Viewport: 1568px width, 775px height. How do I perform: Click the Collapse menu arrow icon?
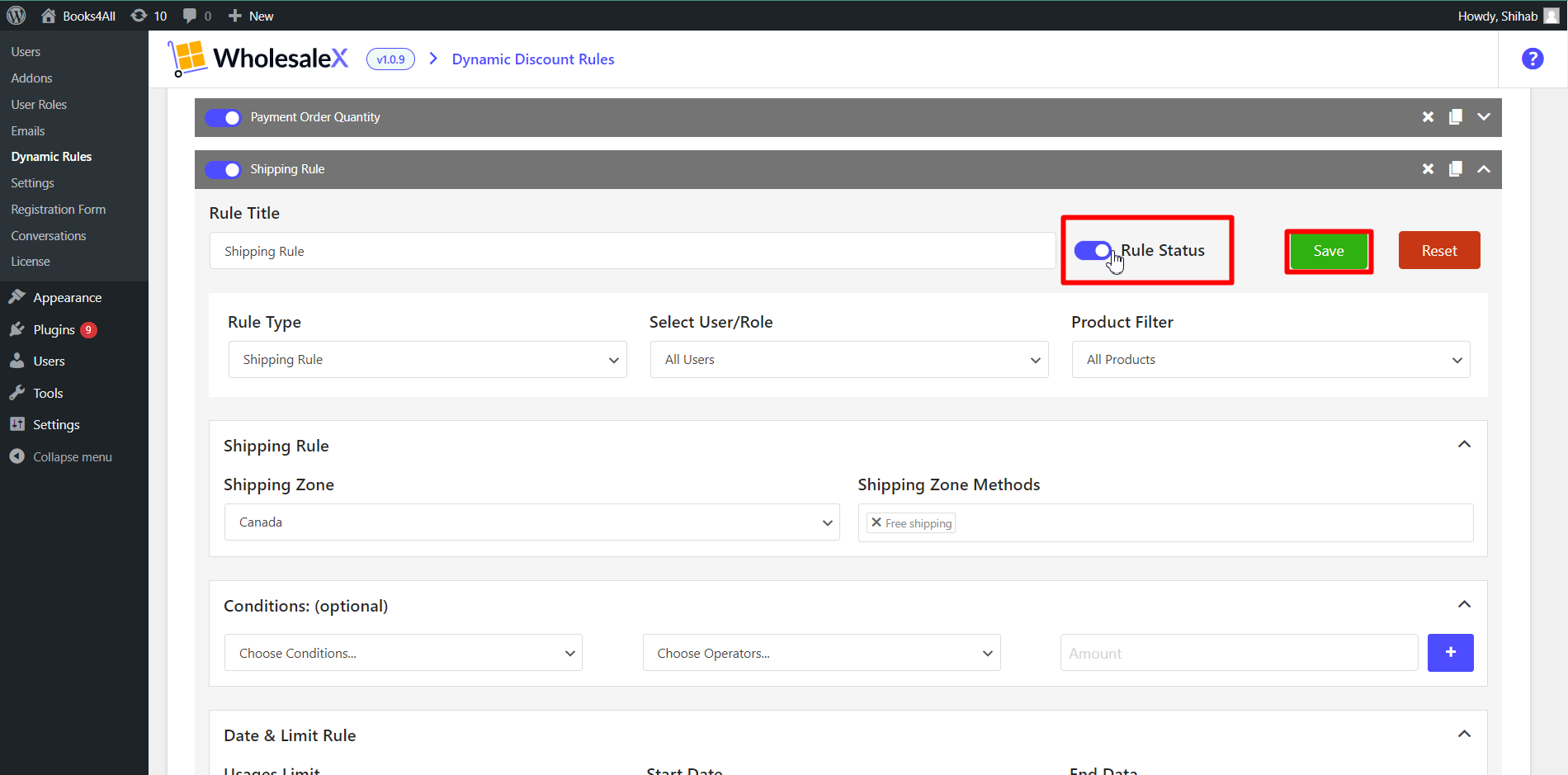point(17,456)
